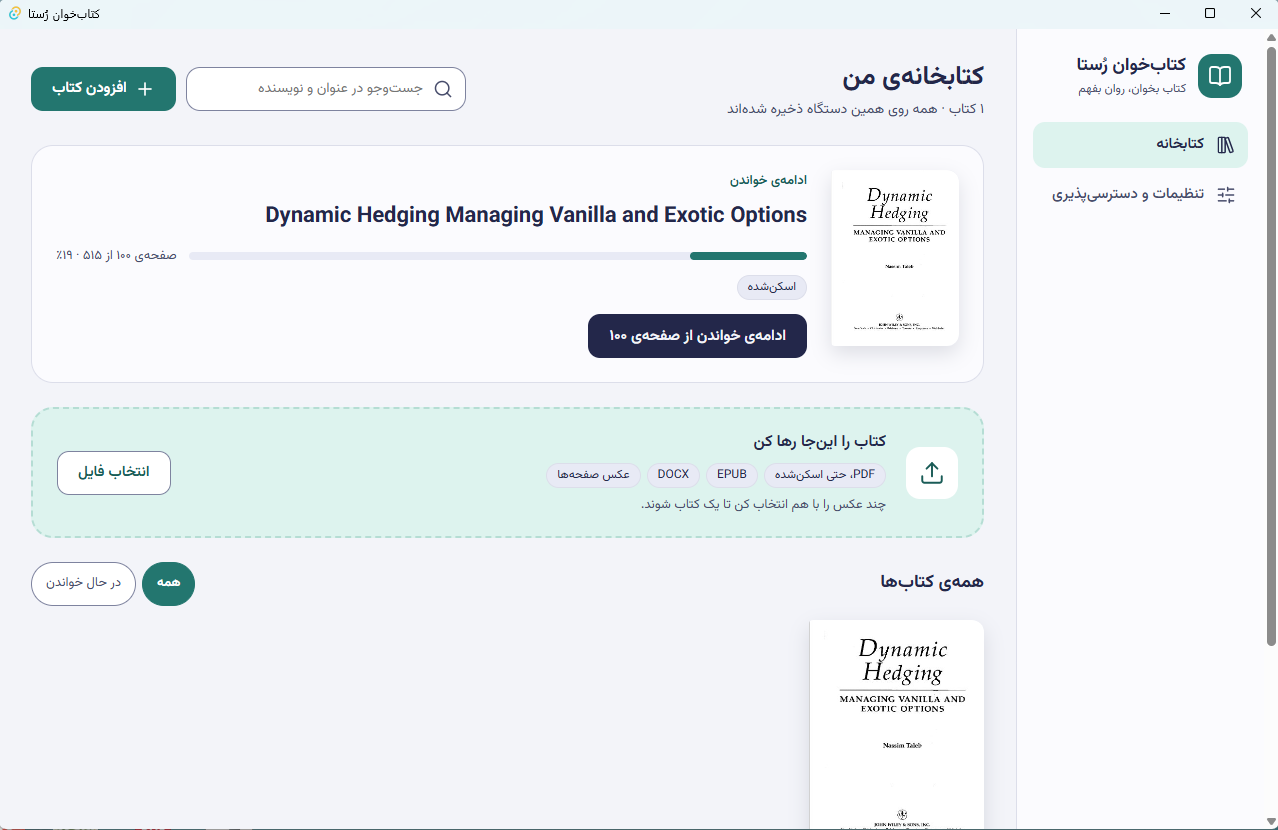
Task: Click the plus icon on افزودن کتاب
Action: coord(144,89)
